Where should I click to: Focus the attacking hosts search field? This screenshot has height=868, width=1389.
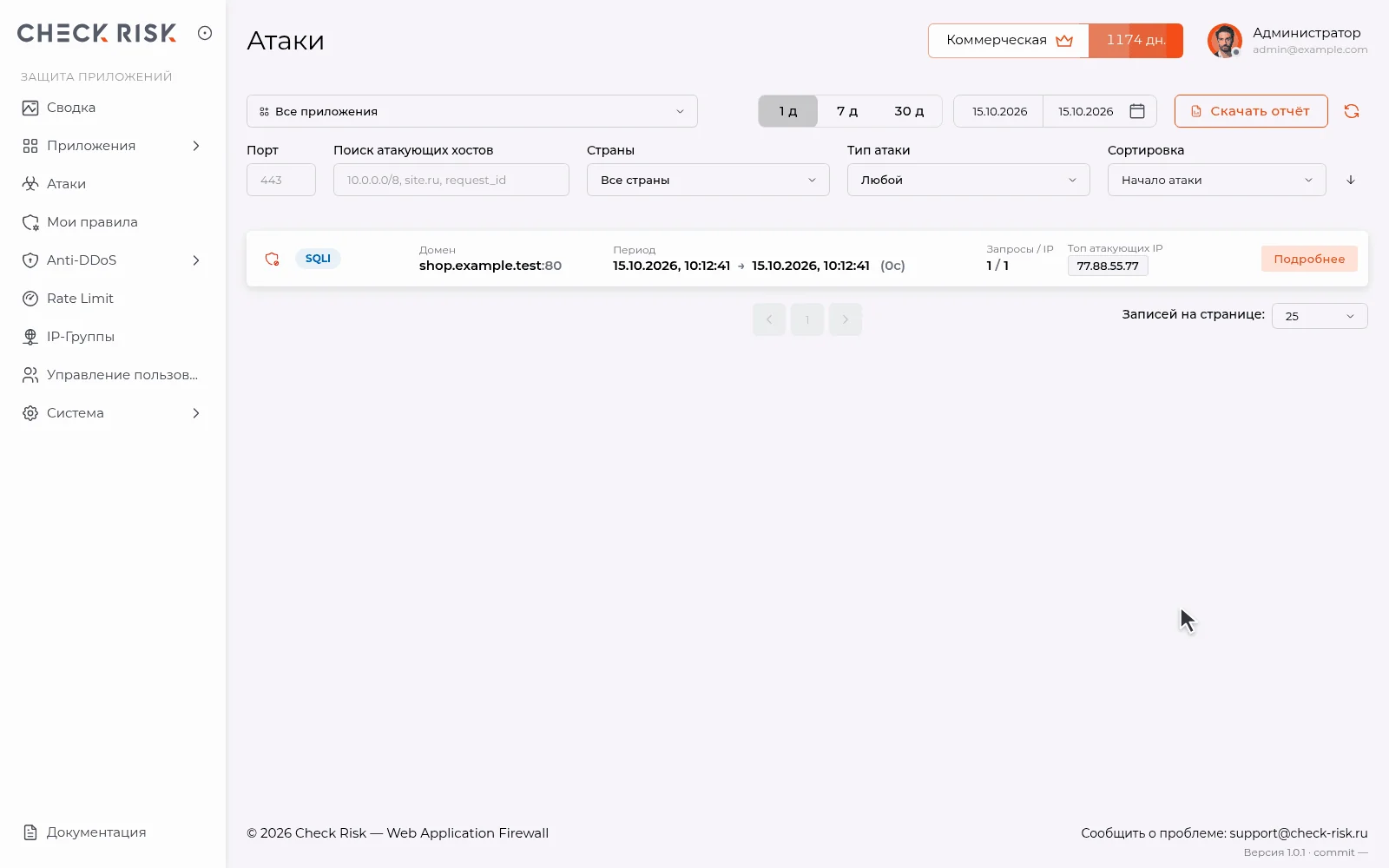[x=451, y=180]
